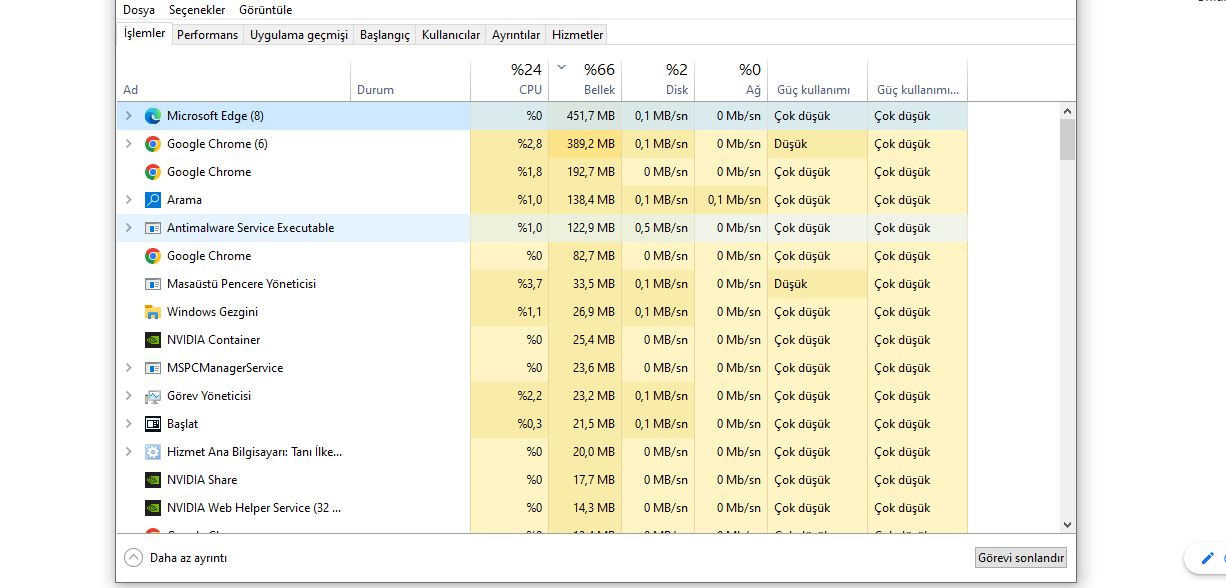1226x588 pixels.
Task: Click the Görevi sonlandır button
Action: click(1021, 558)
